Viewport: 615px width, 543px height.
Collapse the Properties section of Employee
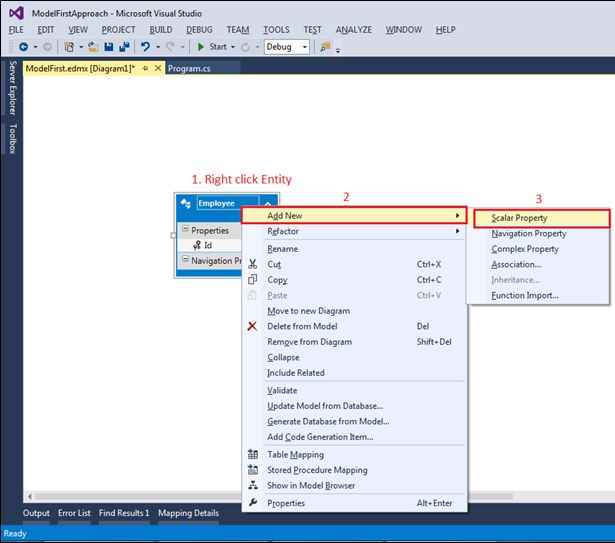click(x=186, y=229)
